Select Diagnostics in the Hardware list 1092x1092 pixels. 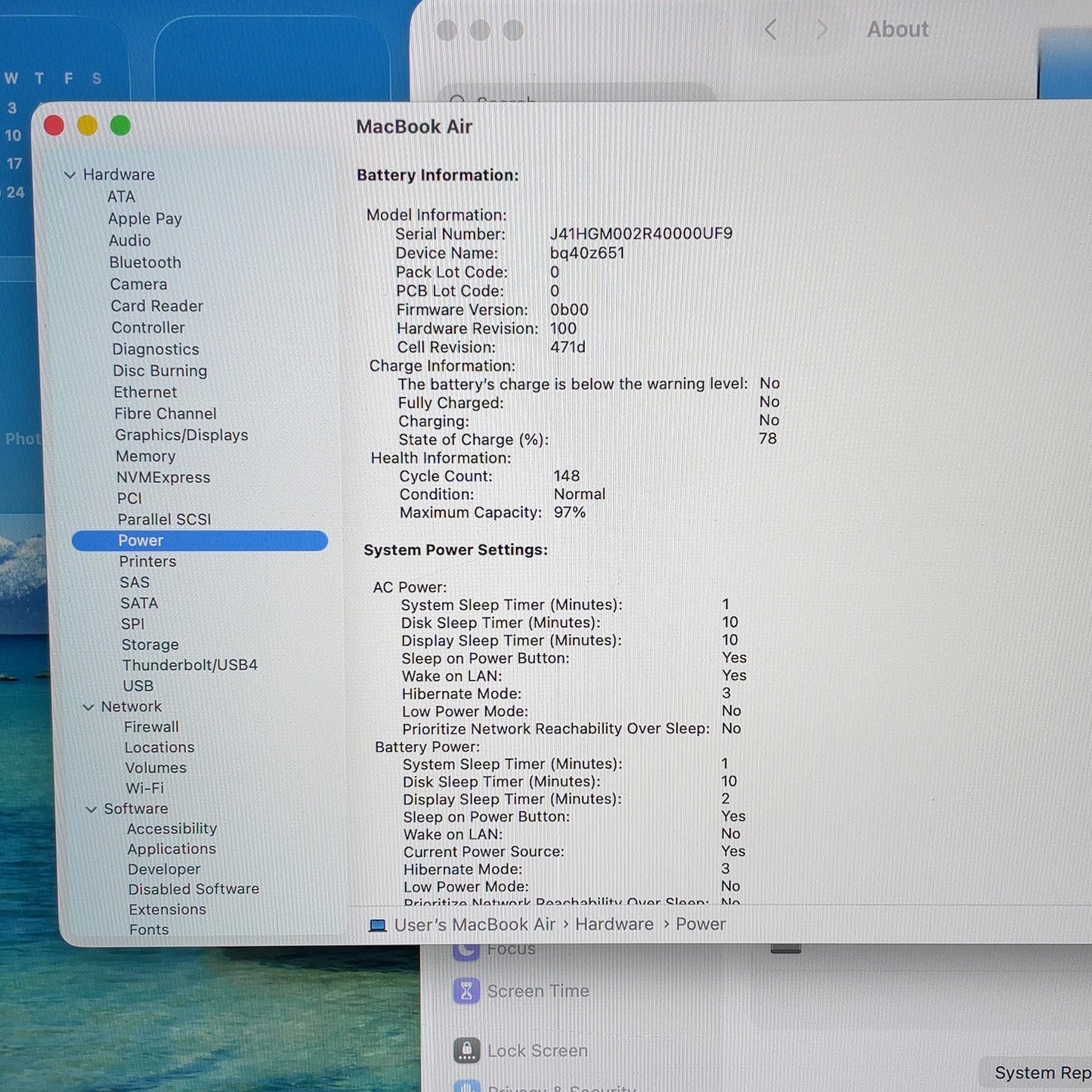point(156,349)
